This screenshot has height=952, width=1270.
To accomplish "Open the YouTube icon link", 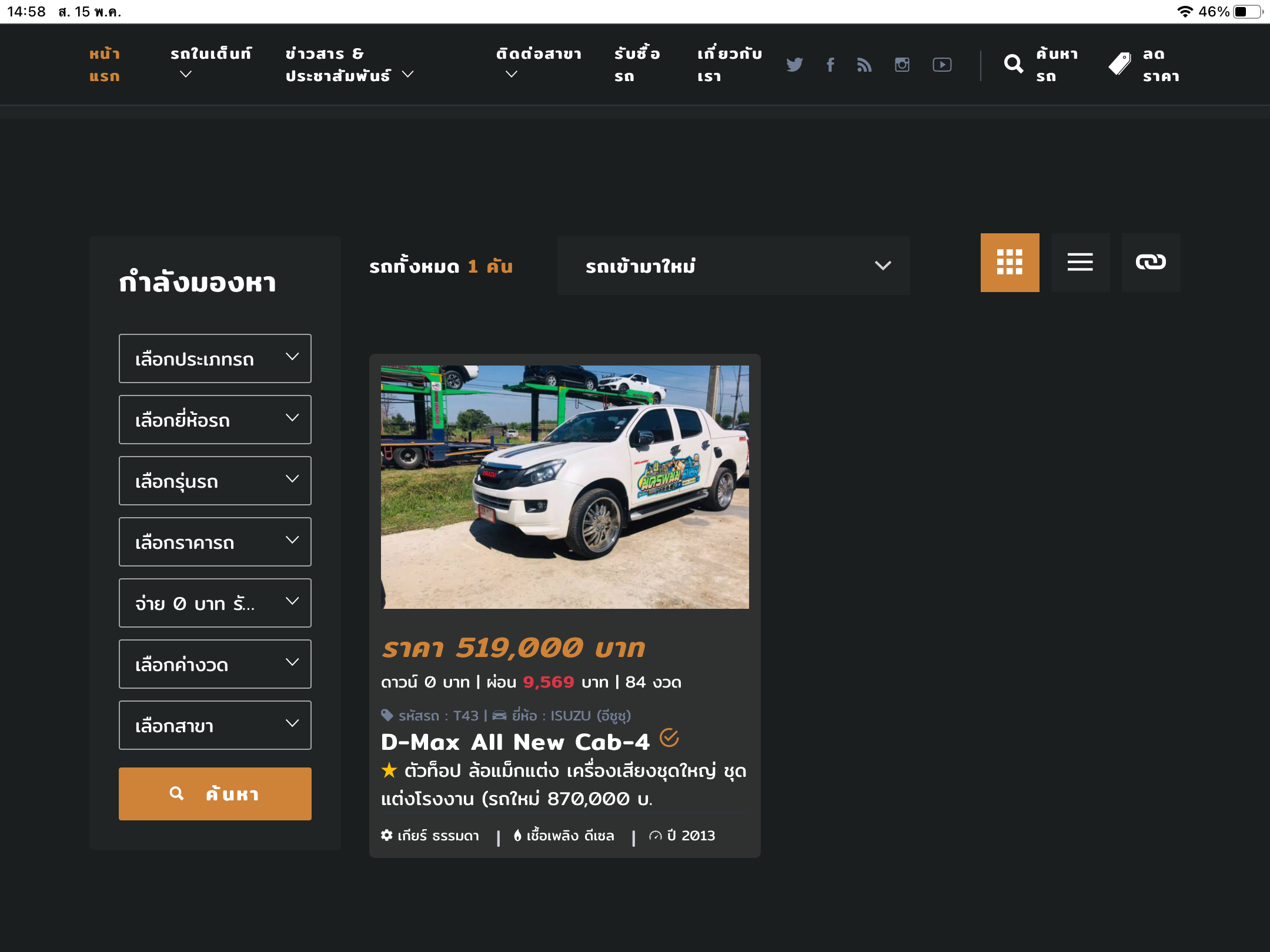I will pos(942,65).
